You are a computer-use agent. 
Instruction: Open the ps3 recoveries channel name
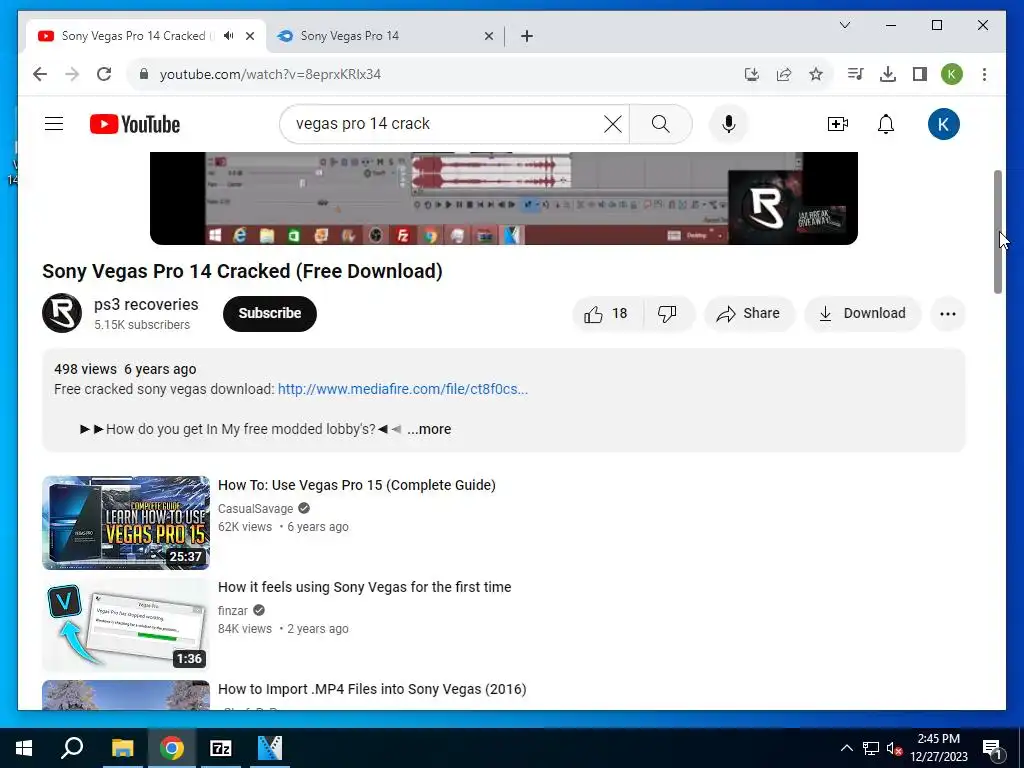[x=146, y=304]
